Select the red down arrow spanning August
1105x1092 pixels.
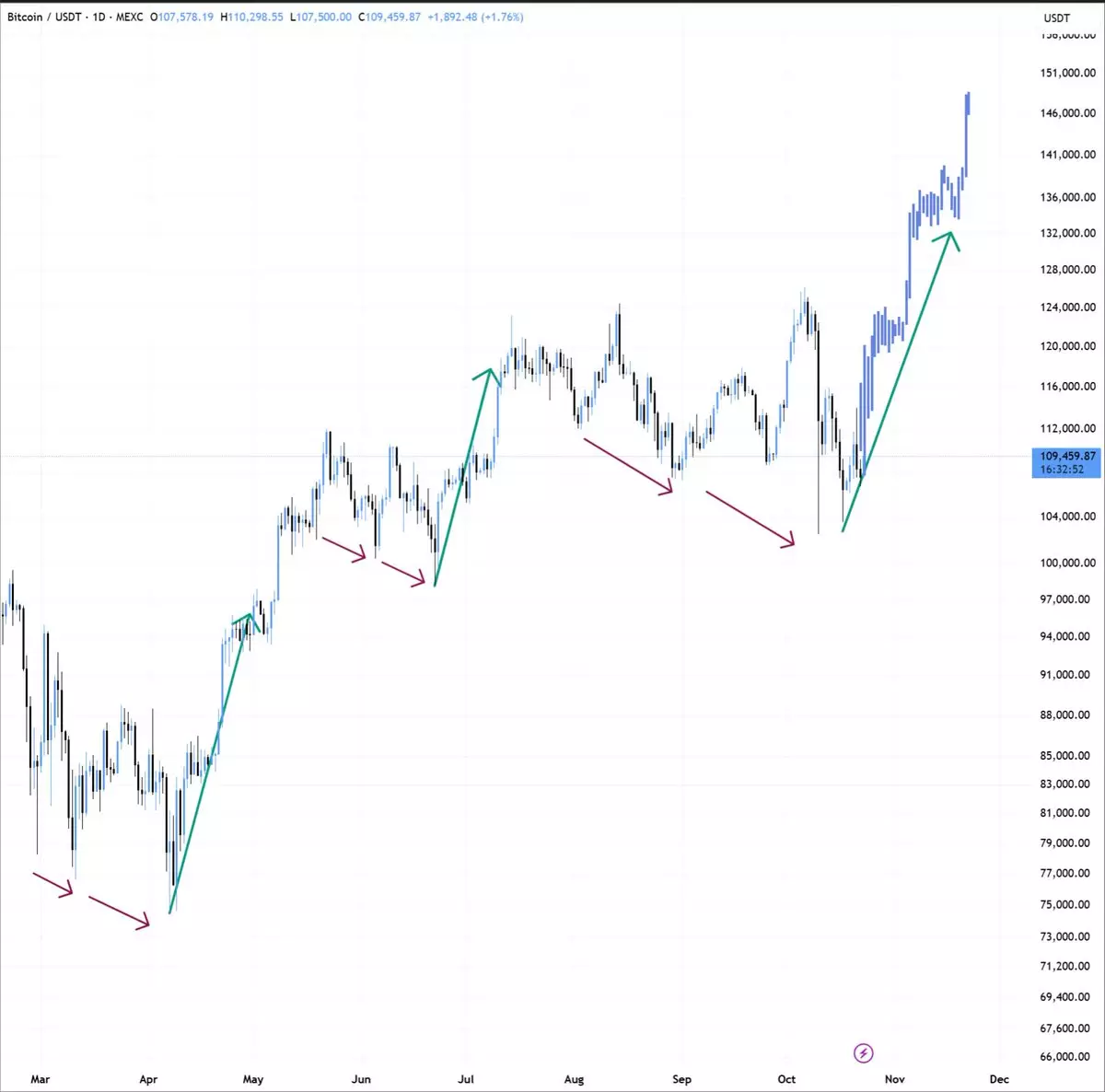pyautogui.click(x=628, y=466)
